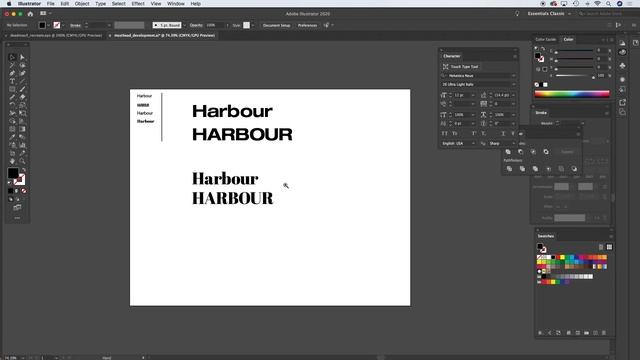This screenshot has width=640, height=360.
Task: Click Divide pathfinder icon
Action: [x=509, y=169]
